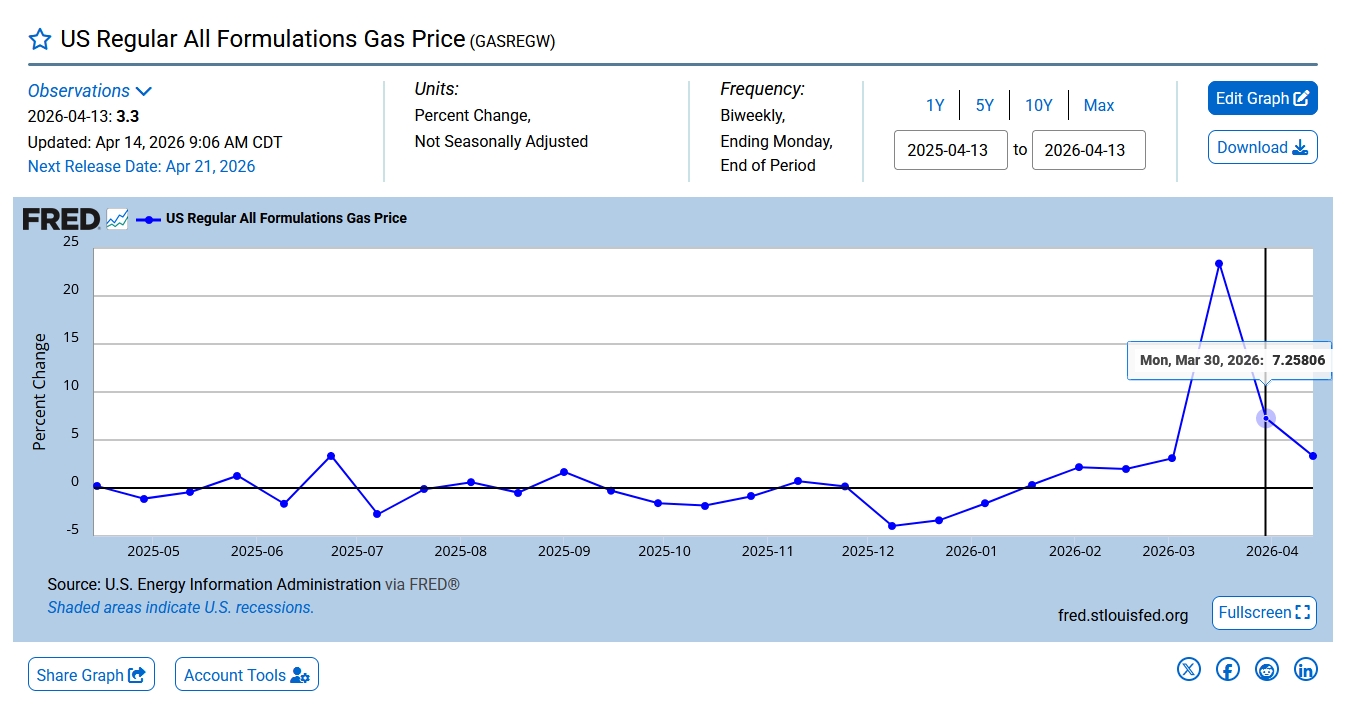Share on Reddit icon
The image size is (1360, 706).
pyautogui.click(x=1266, y=669)
